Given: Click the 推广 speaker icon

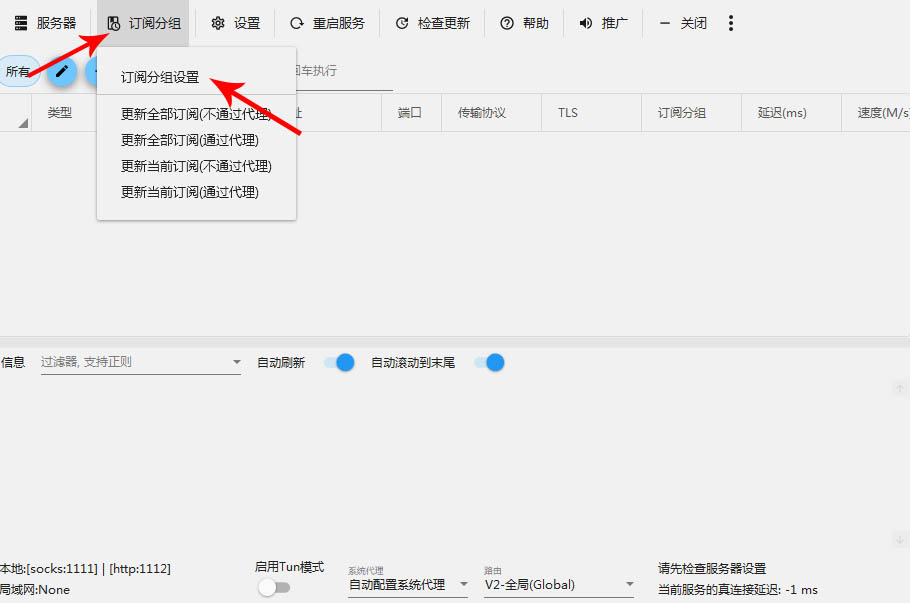Looking at the screenshot, I should pos(586,23).
